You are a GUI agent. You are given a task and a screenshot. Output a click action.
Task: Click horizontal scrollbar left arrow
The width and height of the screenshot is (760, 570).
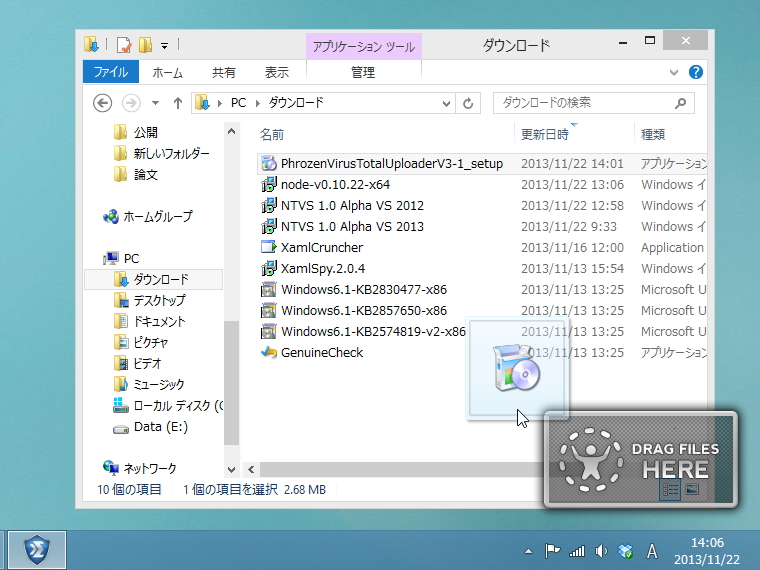pos(251,469)
